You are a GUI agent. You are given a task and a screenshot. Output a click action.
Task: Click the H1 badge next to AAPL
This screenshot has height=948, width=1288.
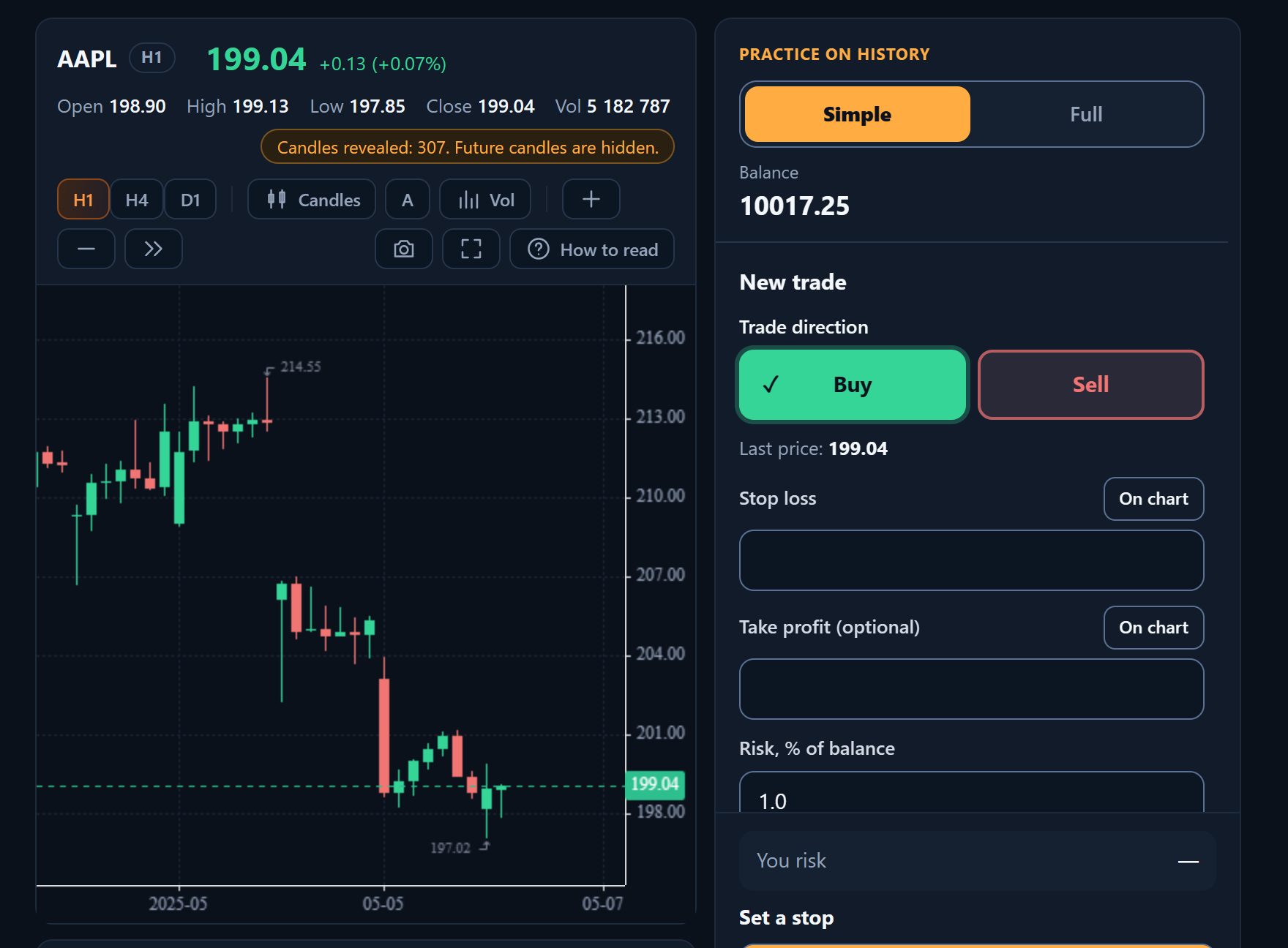152,58
